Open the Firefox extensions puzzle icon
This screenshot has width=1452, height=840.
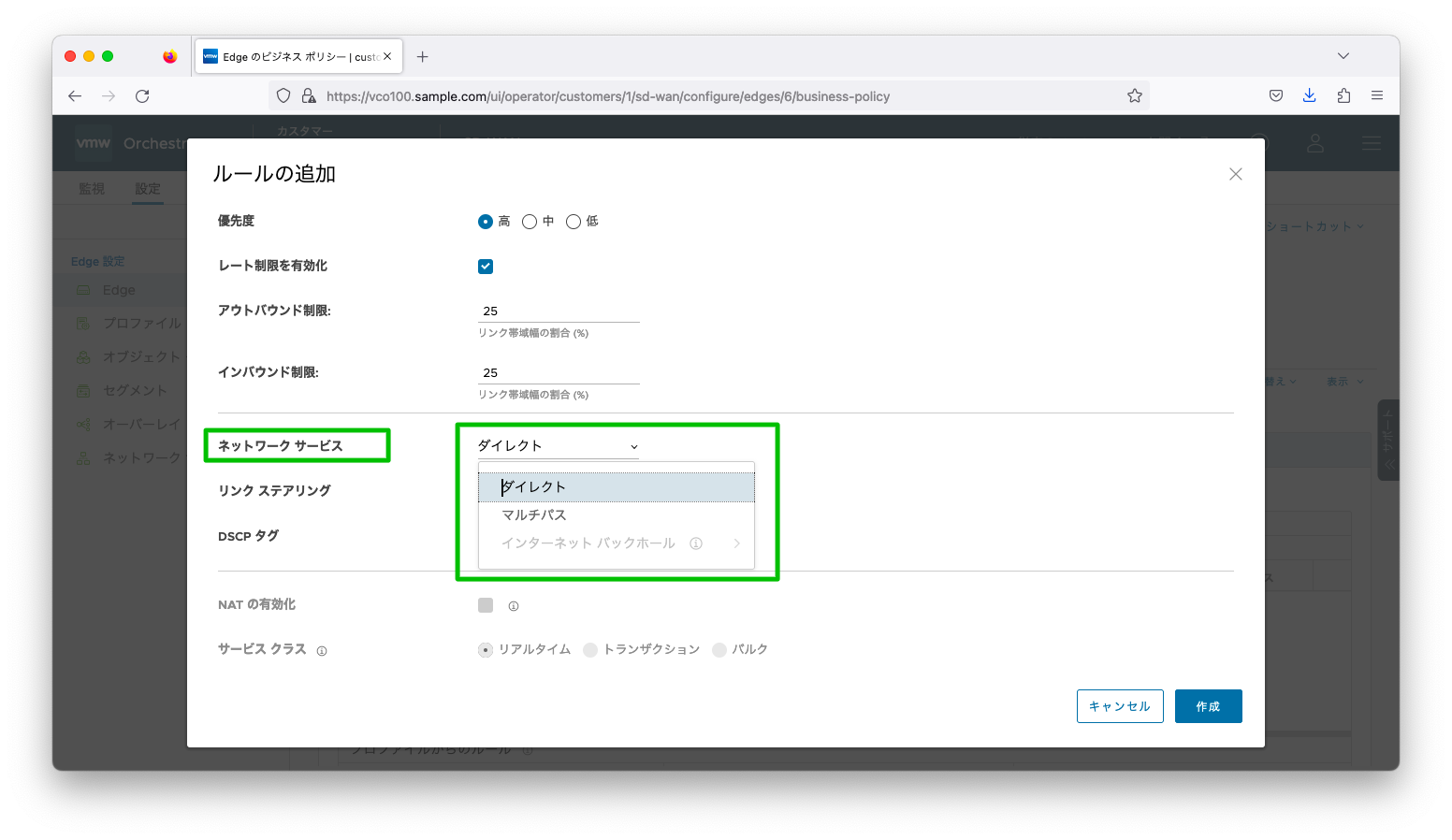(x=1343, y=95)
